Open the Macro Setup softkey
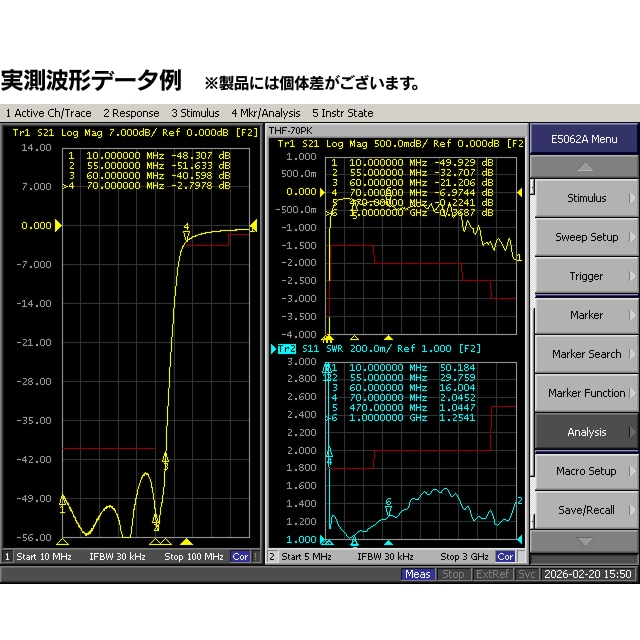Screen dimensions: 640x640 pos(585,471)
